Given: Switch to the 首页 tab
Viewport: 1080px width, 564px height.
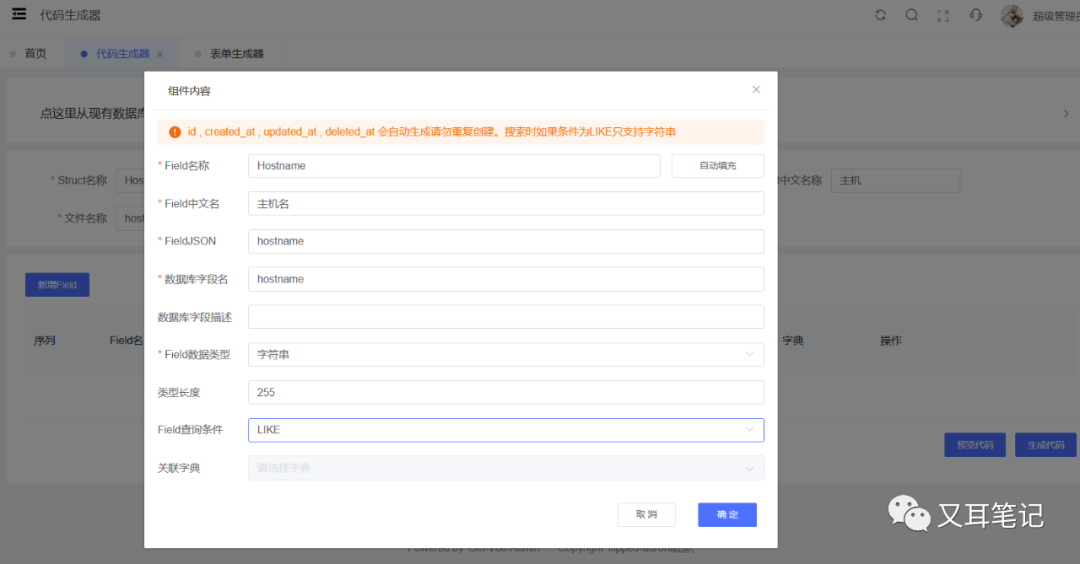Looking at the screenshot, I should tap(35, 54).
